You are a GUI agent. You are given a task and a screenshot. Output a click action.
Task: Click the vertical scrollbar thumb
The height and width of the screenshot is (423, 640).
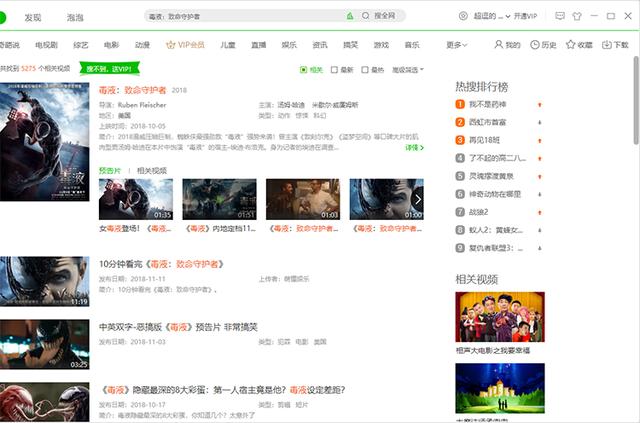pos(636,100)
